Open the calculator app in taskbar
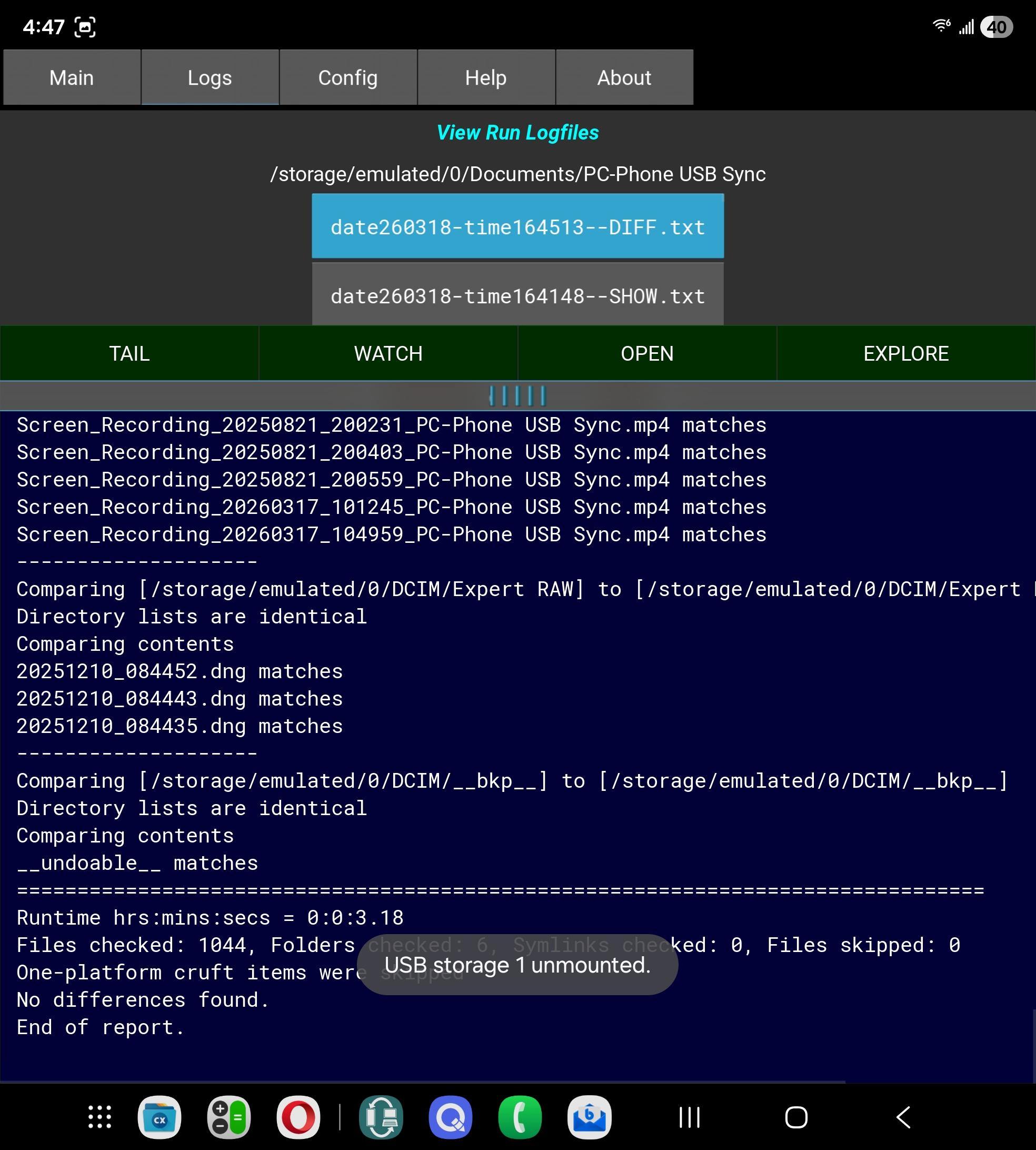The width and height of the screenshot is (1036, 1150). click(229, 1117)
